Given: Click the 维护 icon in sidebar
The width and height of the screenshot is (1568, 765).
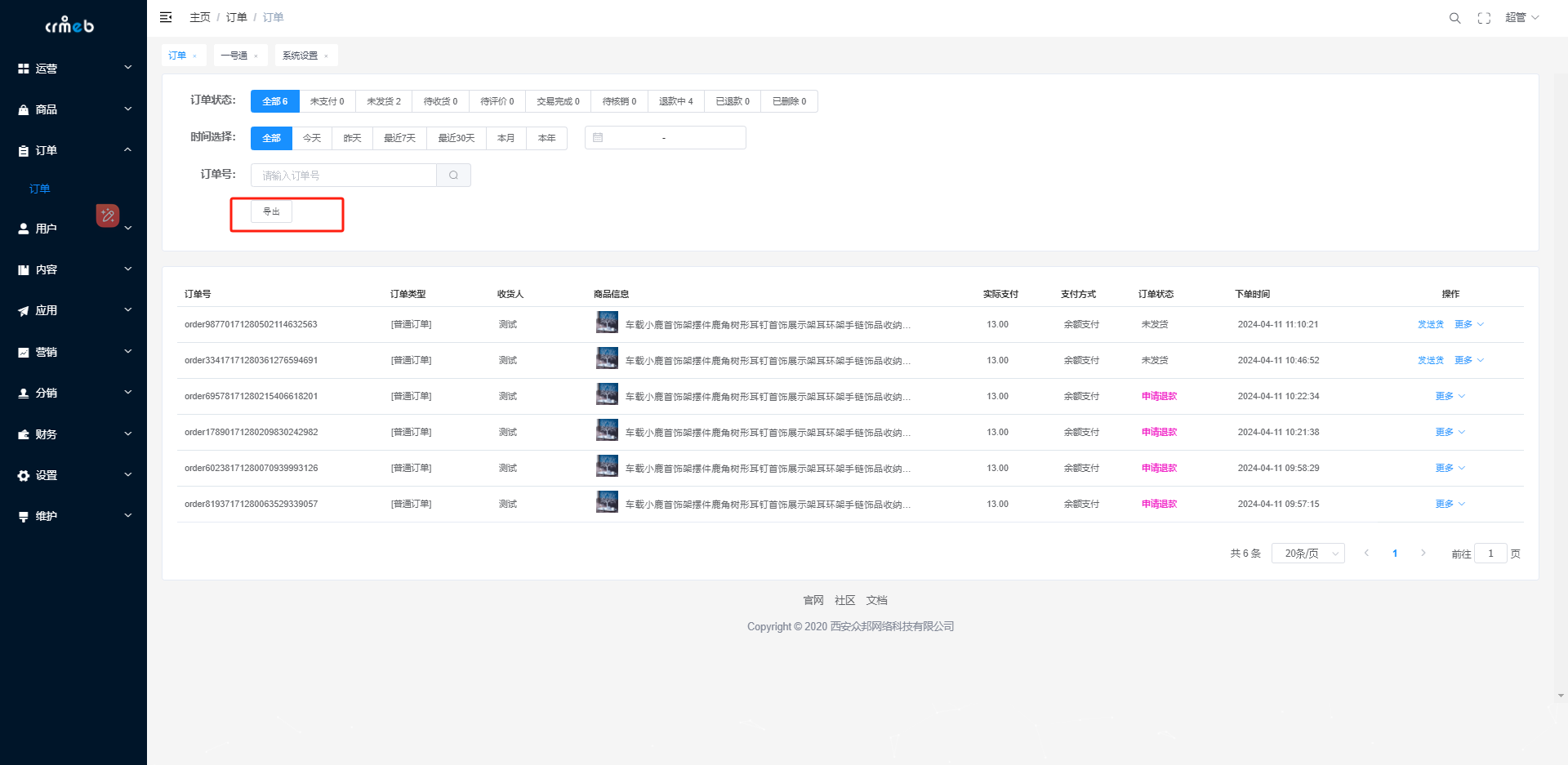Looking at the screenshot, I should [x=24, y=516].
